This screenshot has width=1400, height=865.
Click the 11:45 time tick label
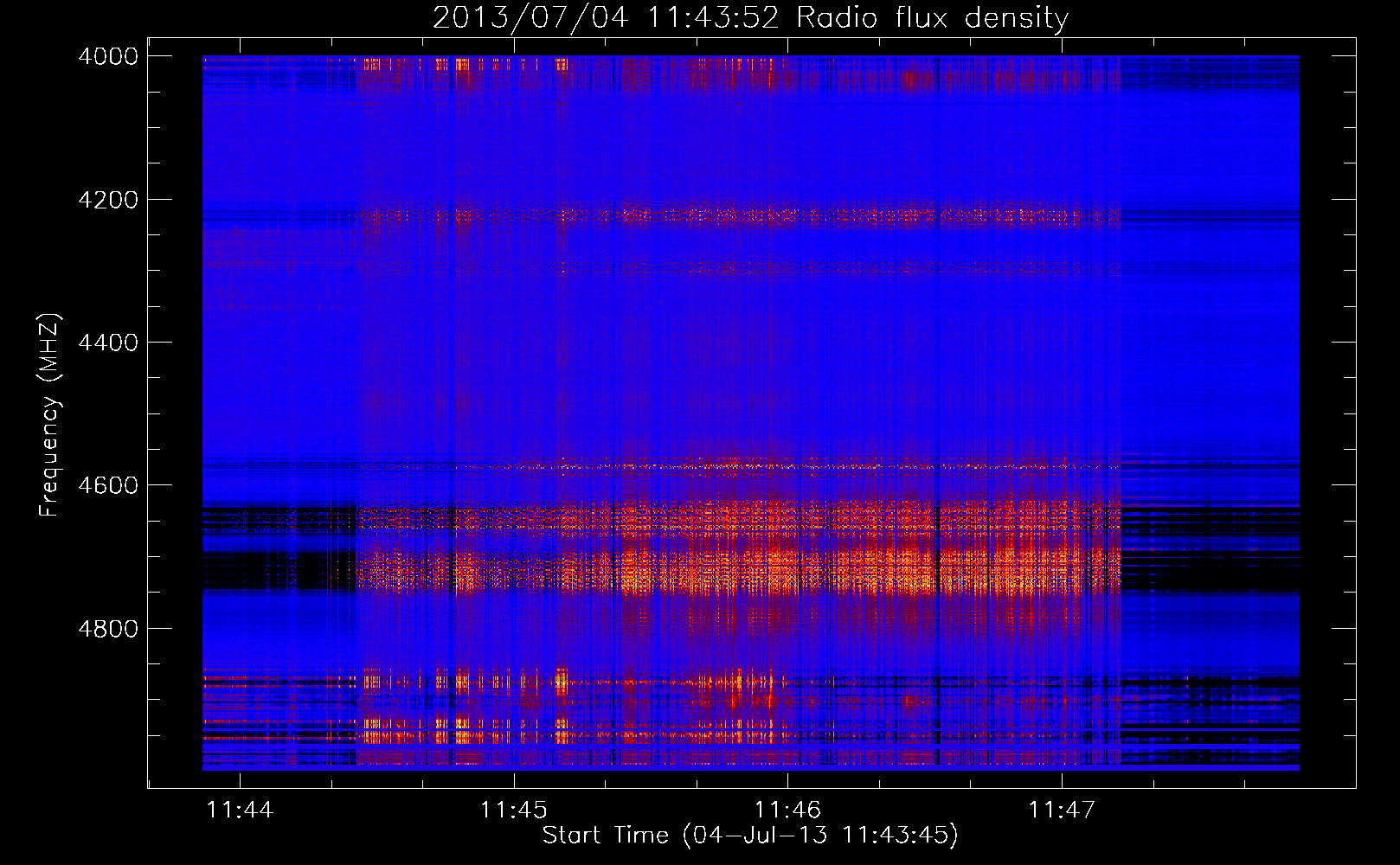[514, 810]
